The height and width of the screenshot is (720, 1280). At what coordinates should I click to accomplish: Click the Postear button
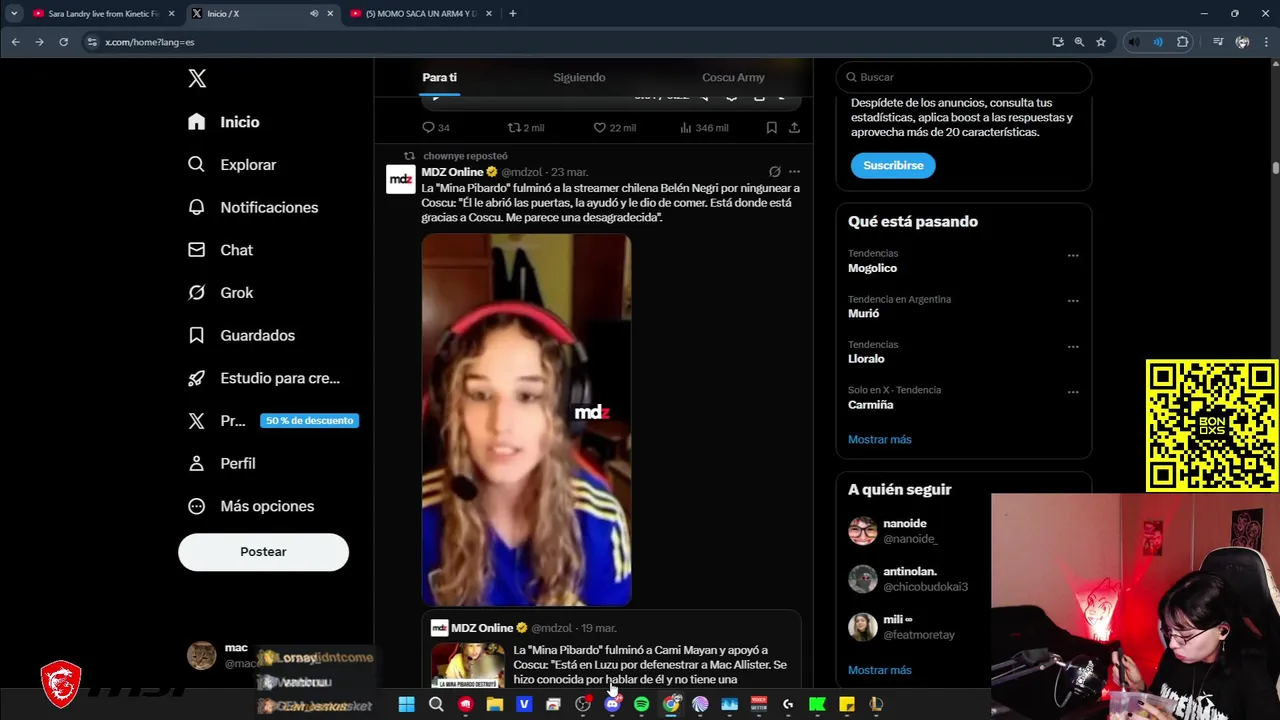click(x=263, y=552)
